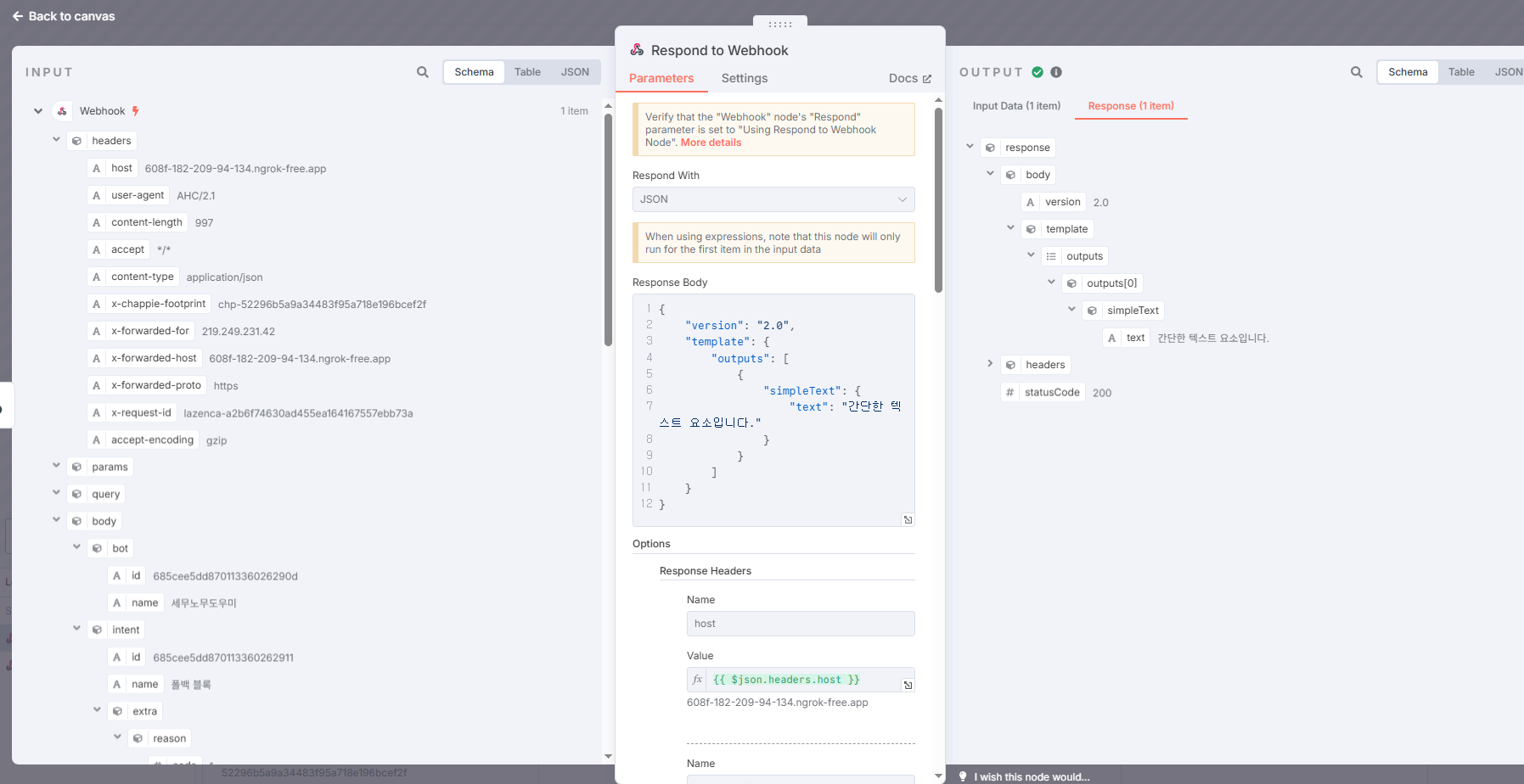Open the Parameters tab
The height and width of the screenshot is (784, 1524).
[661, 78]
